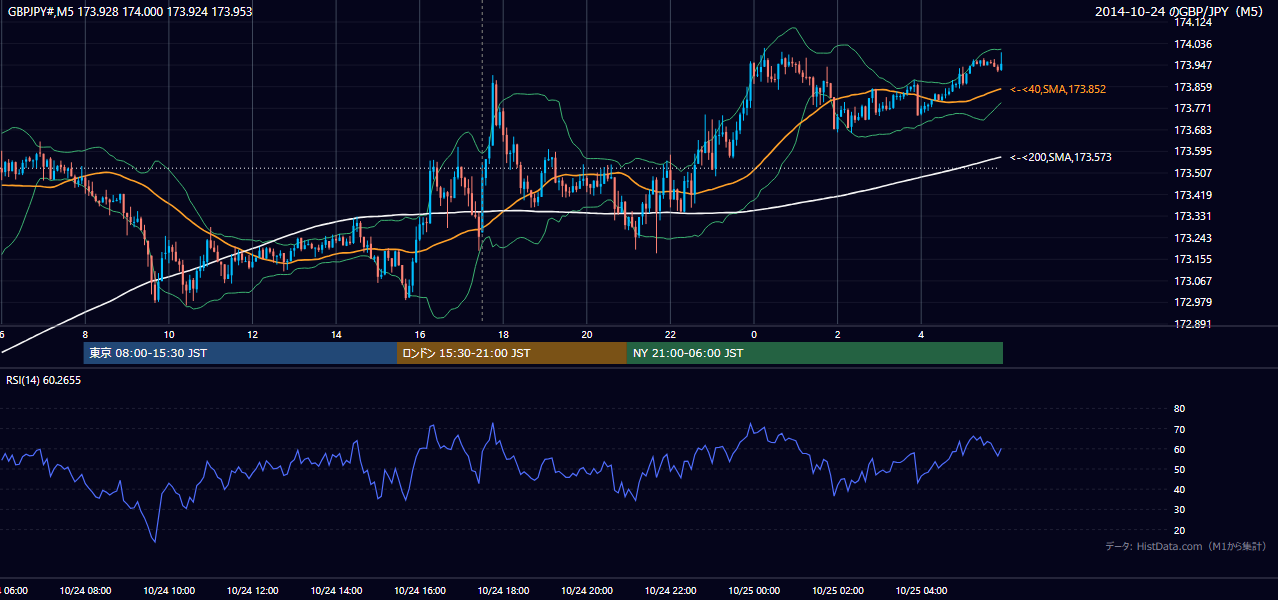Click the 10/24 16:00 date label
Image resolution: width=1278 pixels, height=600 pixels.
tap(420, 591)
